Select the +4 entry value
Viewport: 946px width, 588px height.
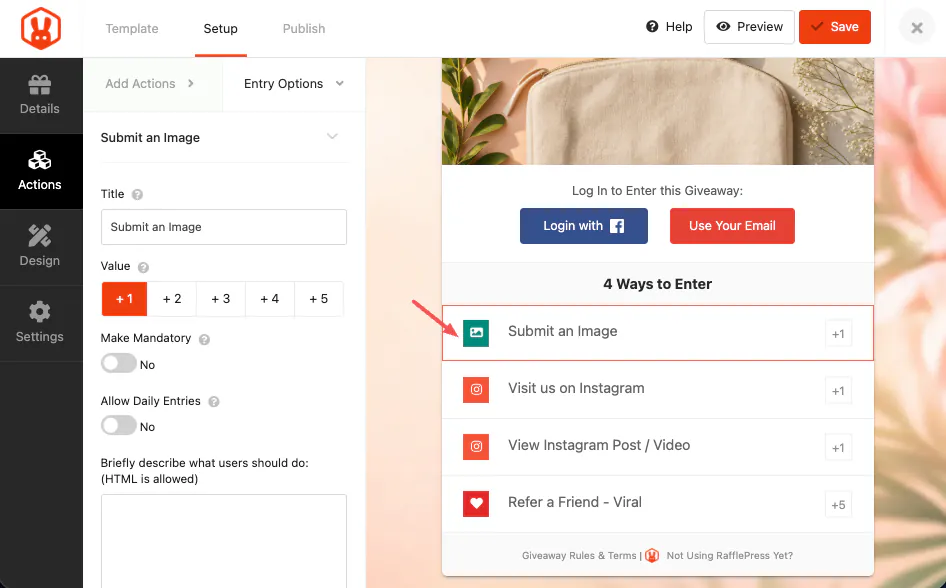(x=270, y=299)
